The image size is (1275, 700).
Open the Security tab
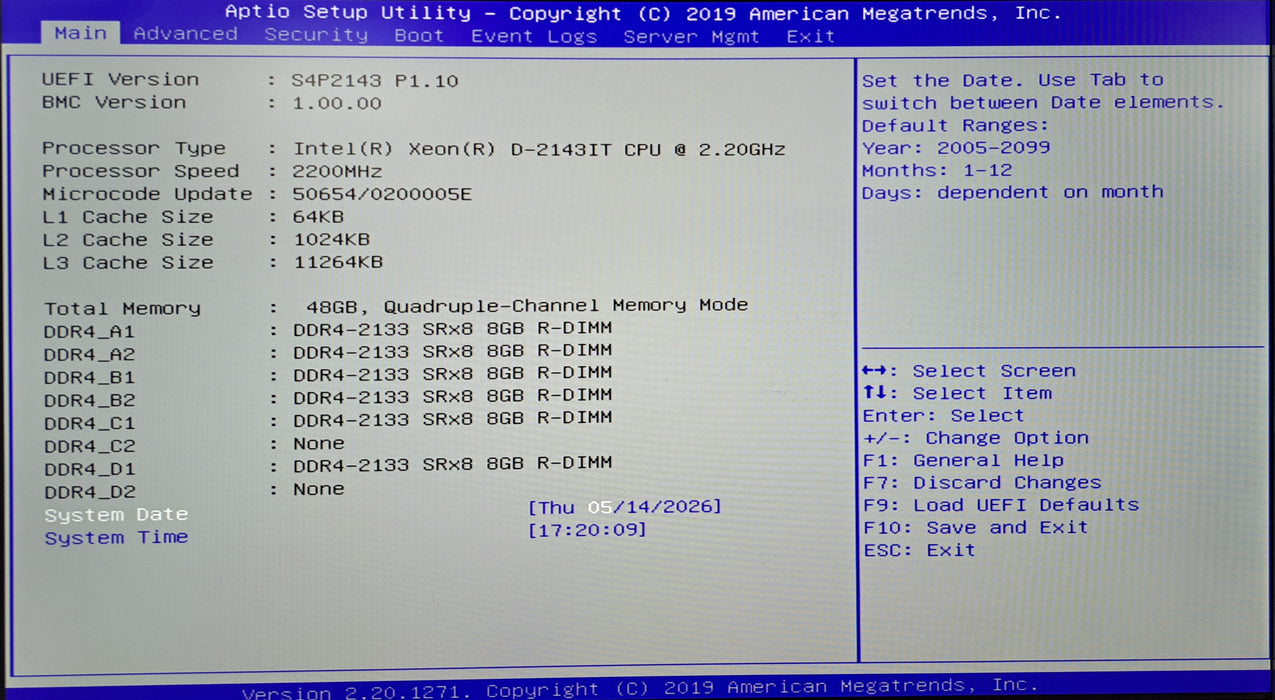[x=316, y=35]
